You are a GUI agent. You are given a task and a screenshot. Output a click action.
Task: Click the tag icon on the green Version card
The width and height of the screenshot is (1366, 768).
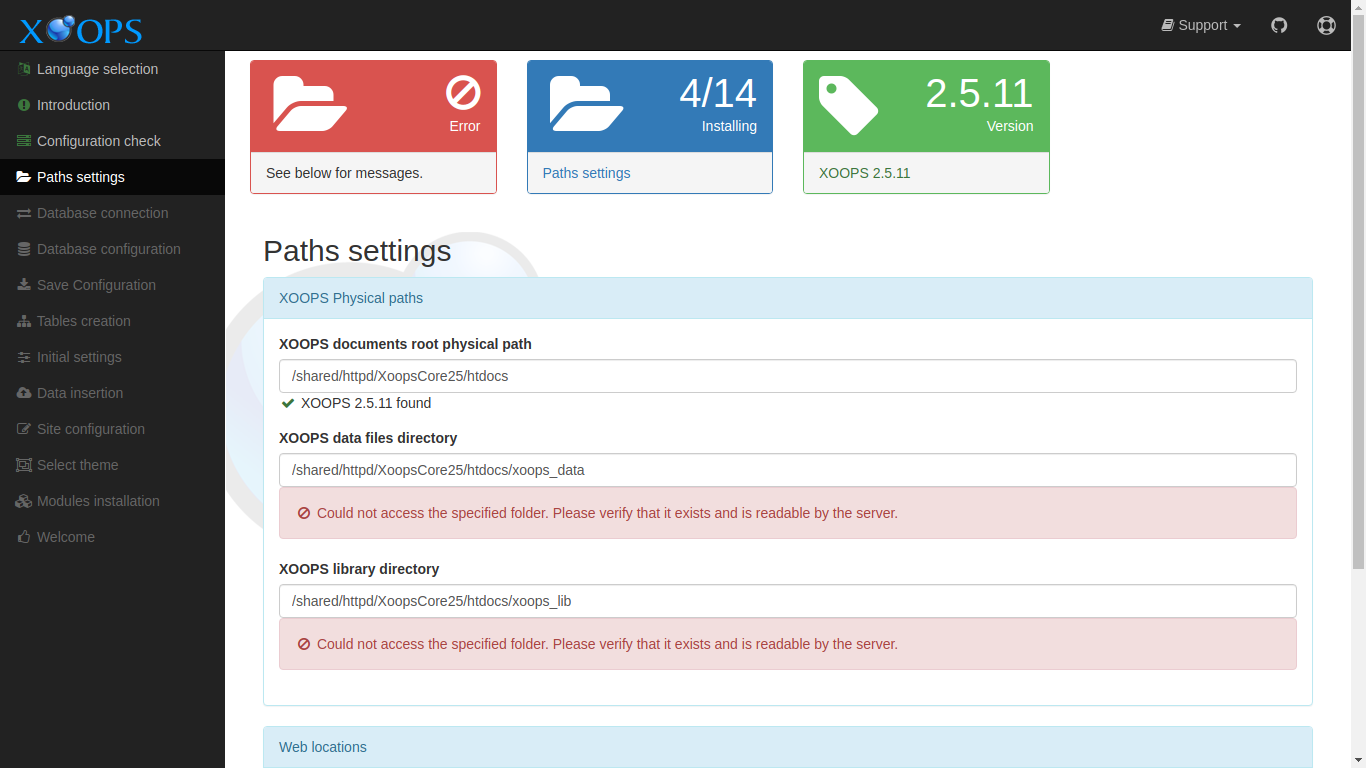(x=848, y=100)
